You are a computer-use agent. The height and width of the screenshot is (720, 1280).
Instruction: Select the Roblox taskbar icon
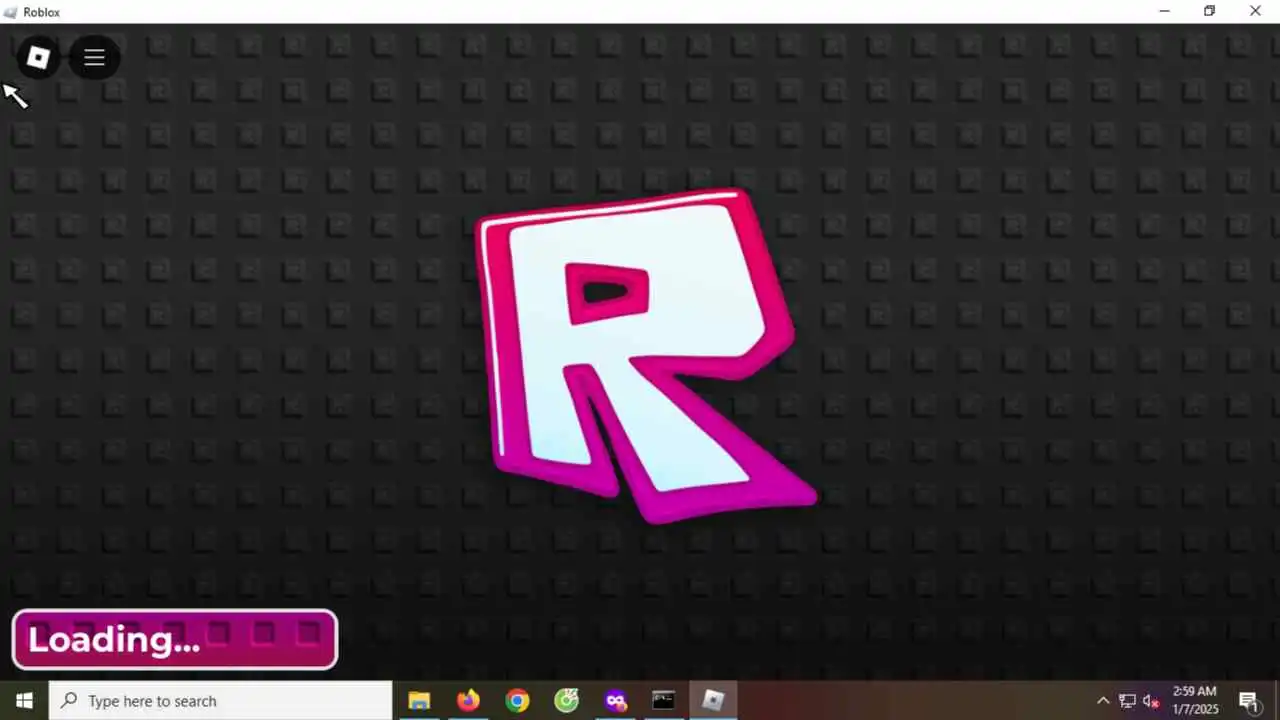[713, 701]
